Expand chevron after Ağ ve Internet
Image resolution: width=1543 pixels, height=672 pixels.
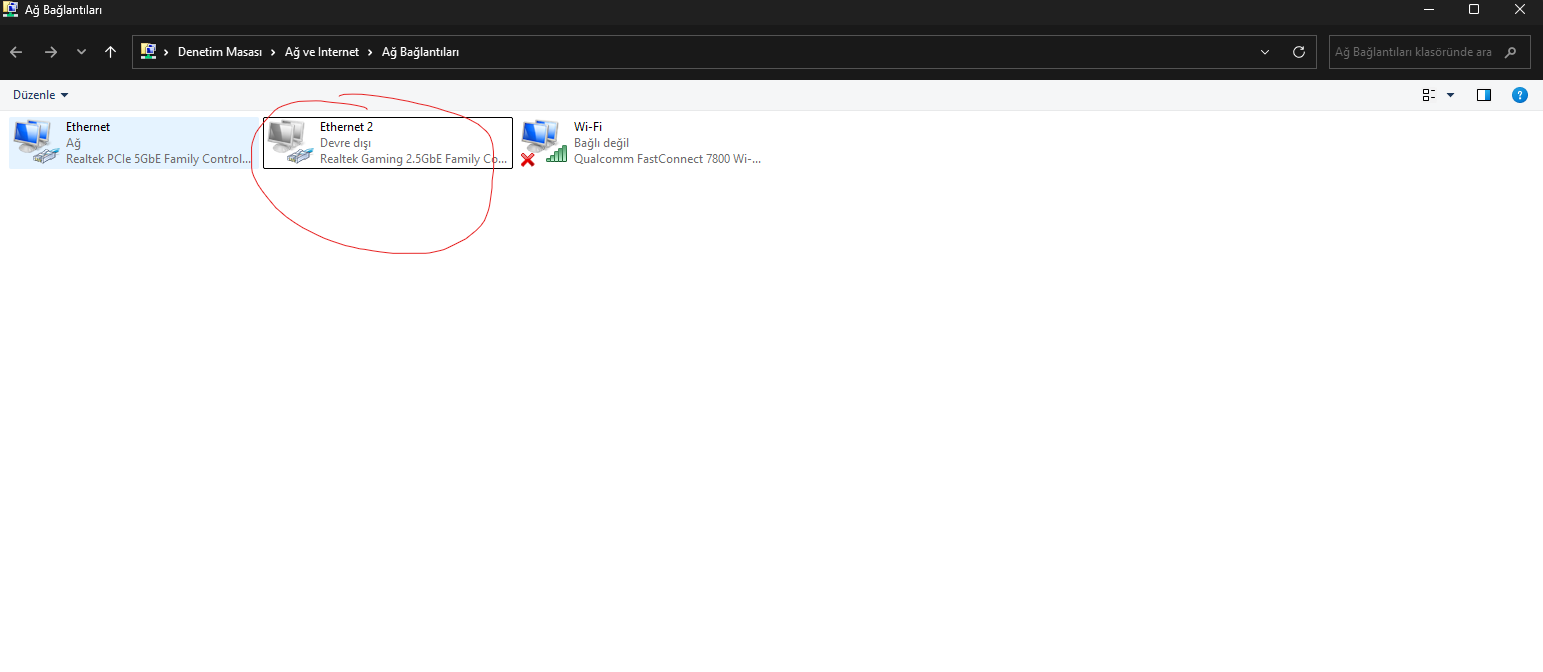[x=370, y=52]
